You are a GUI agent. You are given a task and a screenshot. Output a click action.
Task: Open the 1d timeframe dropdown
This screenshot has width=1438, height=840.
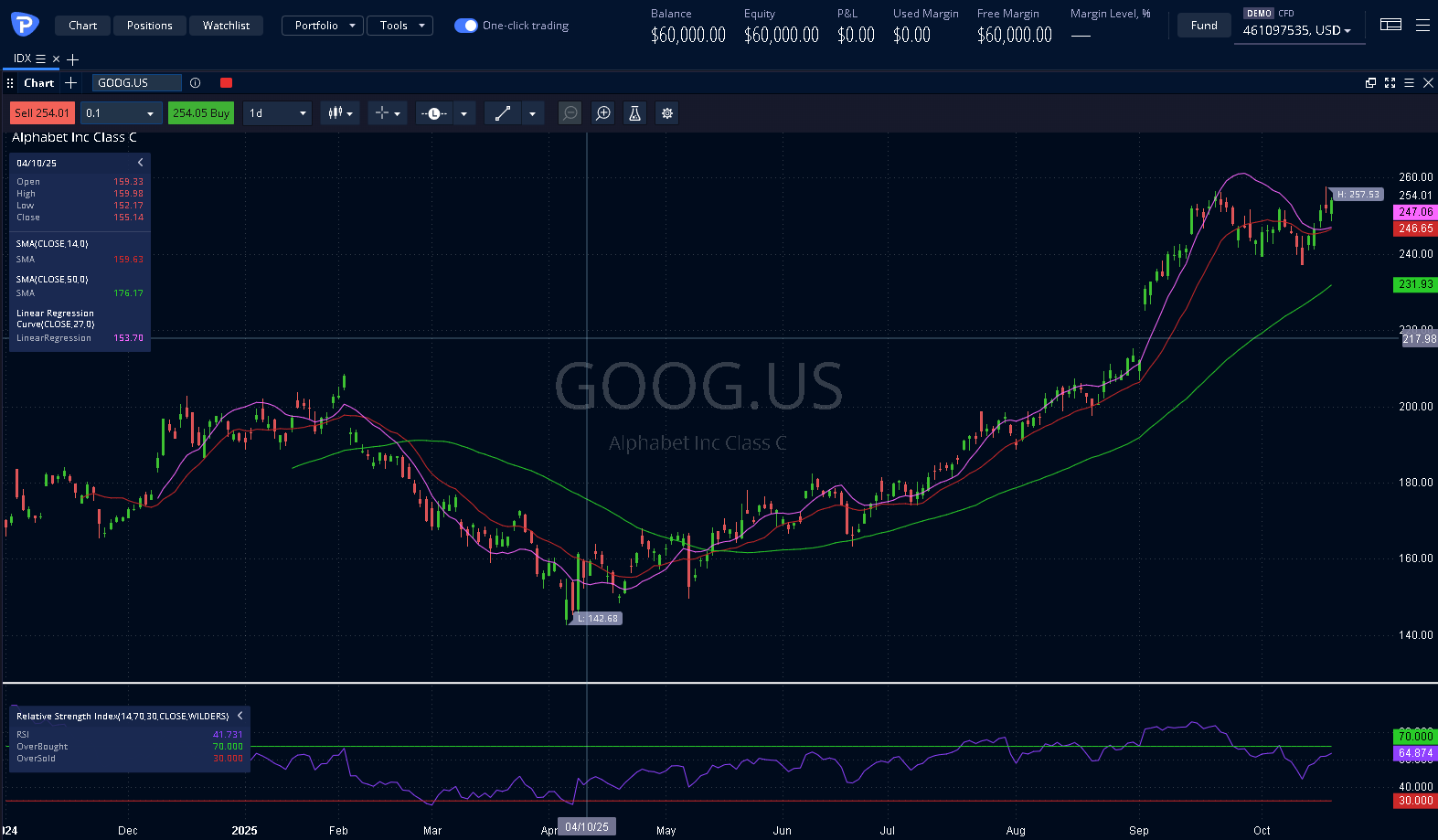[278, 113]
